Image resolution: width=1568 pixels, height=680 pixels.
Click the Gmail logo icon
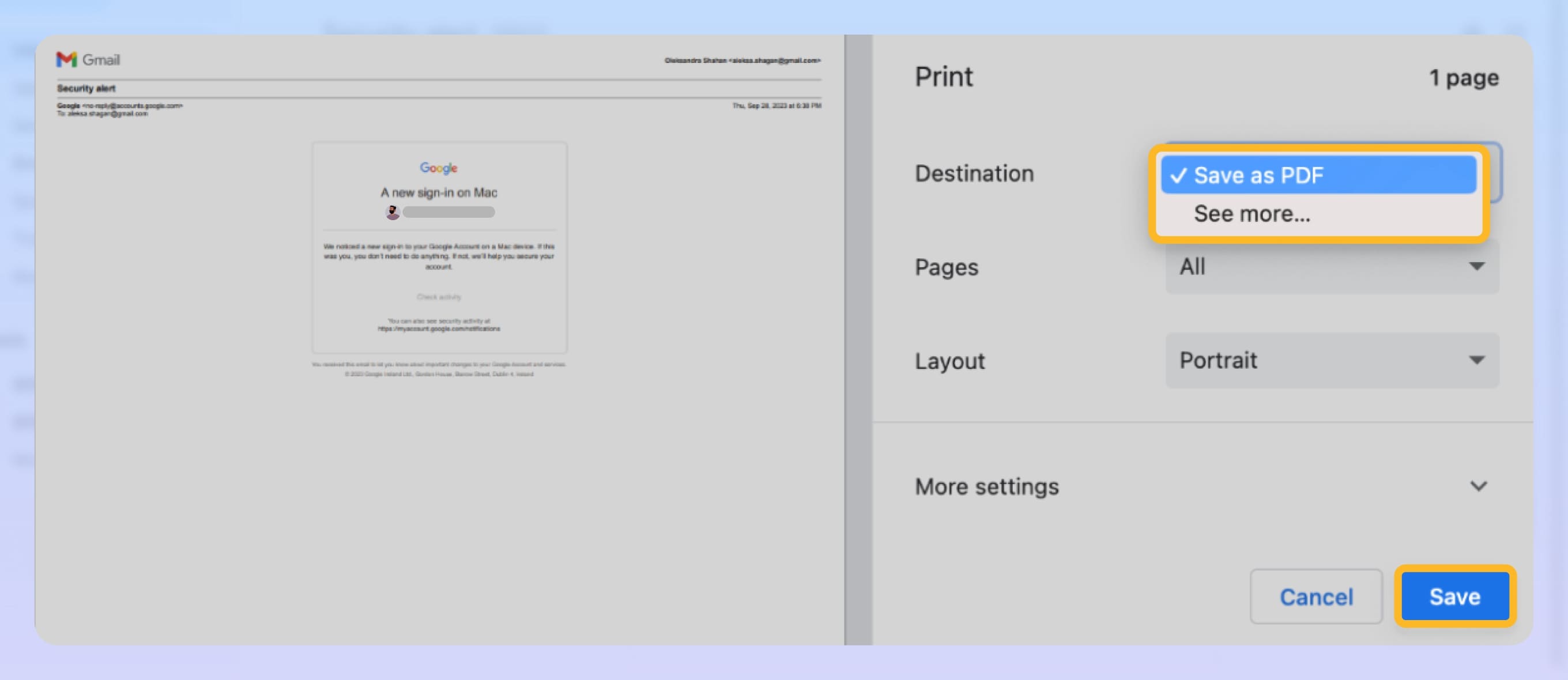[67, 59]
